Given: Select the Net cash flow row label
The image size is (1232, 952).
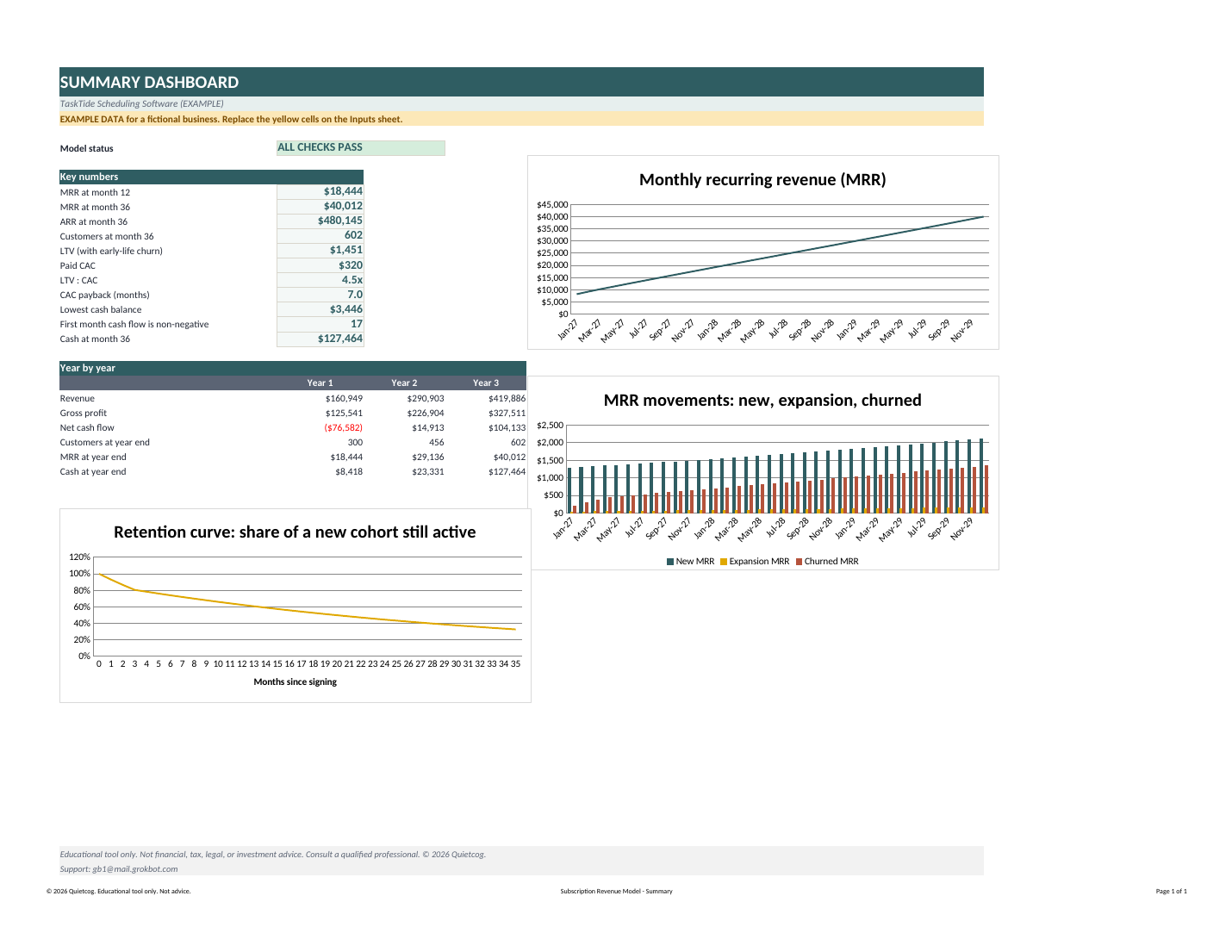Looking at the screenshot, I should pos(87,428).
